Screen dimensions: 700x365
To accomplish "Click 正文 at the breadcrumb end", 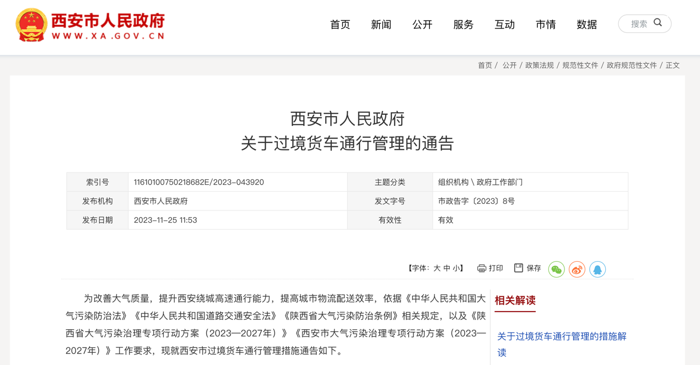I will click(x=672, y=65).
